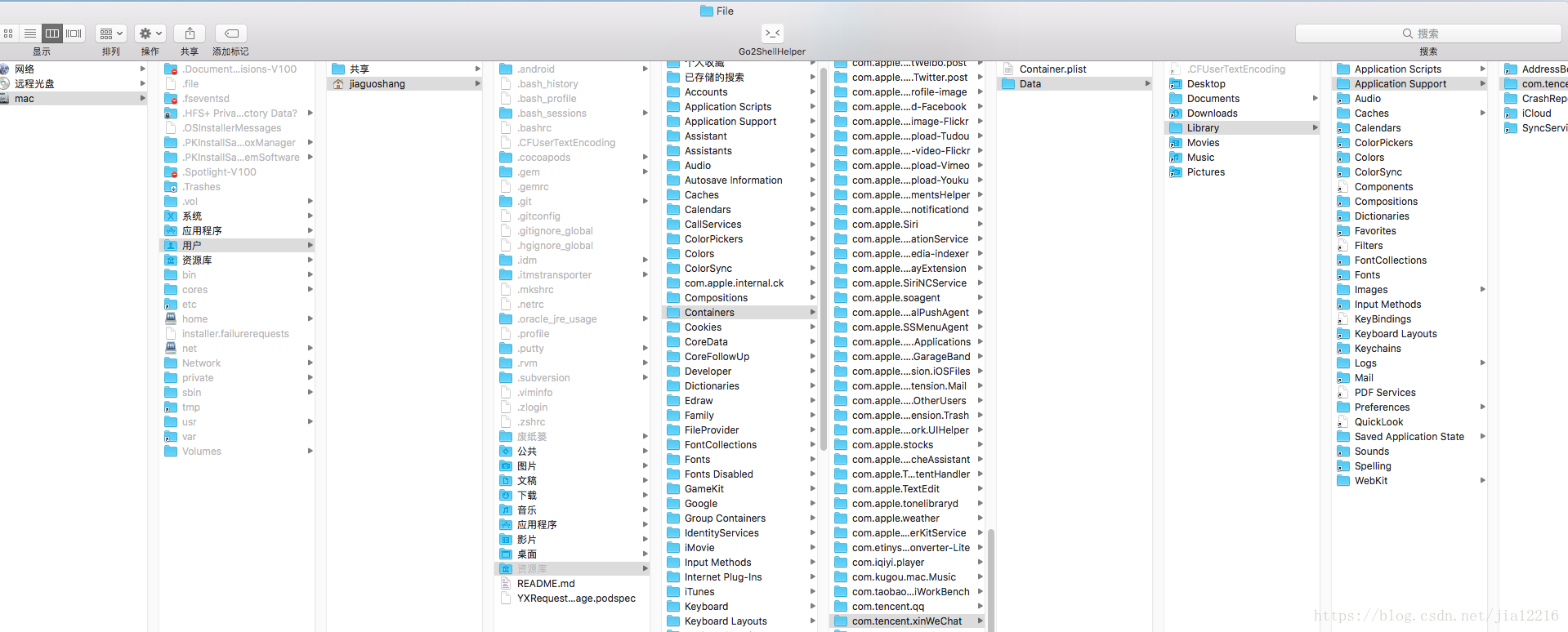Expand the jiaguoshang folder arrow
The height and width of the screenshot is (632, 1568).
[x=477, y=84]
